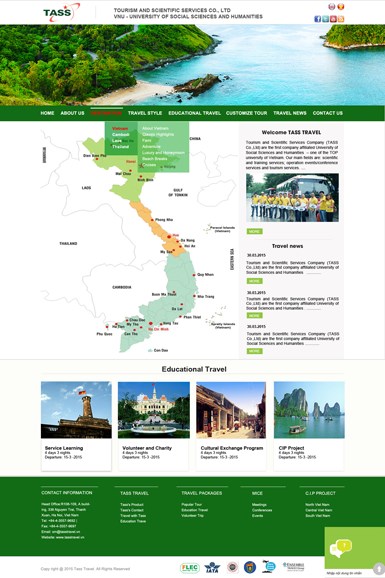The image size is (385, 578).
Task: Click the TASS logo in header
Action: pos(61,12)
